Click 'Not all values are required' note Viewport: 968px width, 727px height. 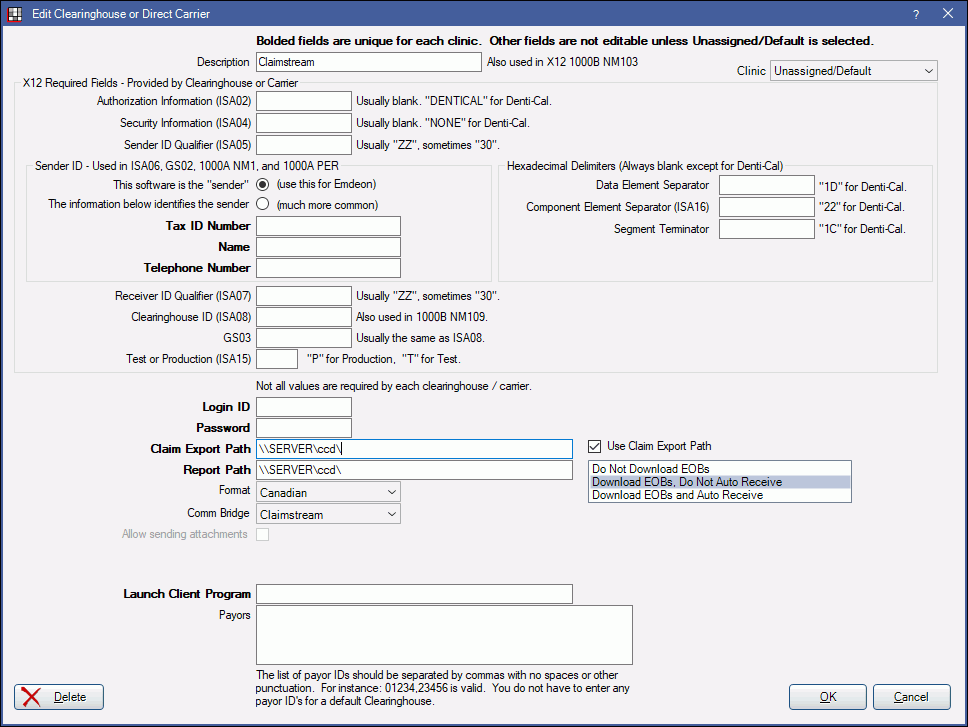coord(394,386)
